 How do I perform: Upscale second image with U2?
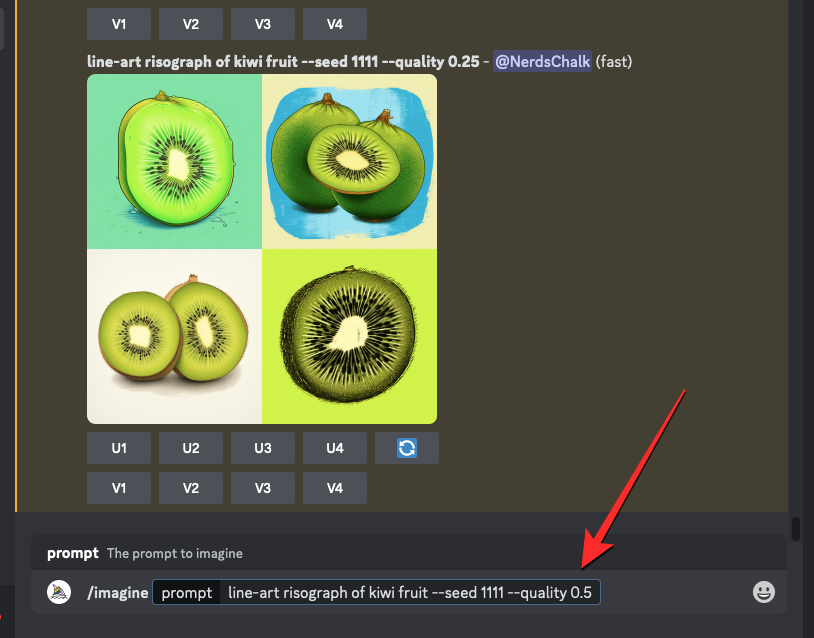pos(191,448)
